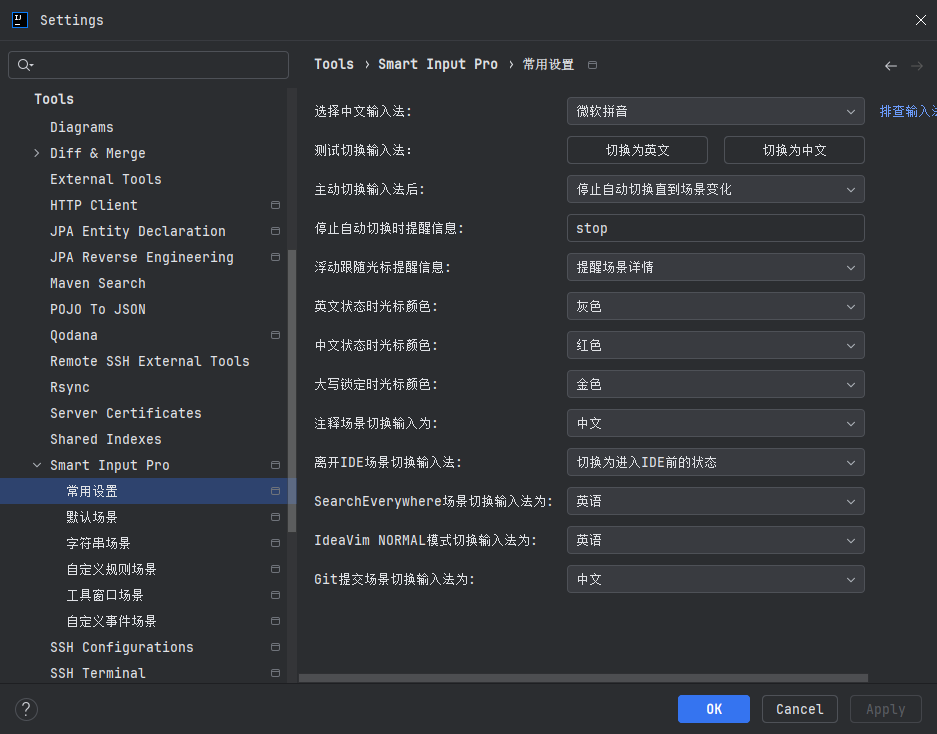Click the project-level icon next to HTTP Client

pyautogui.click(x=275, y=205)
